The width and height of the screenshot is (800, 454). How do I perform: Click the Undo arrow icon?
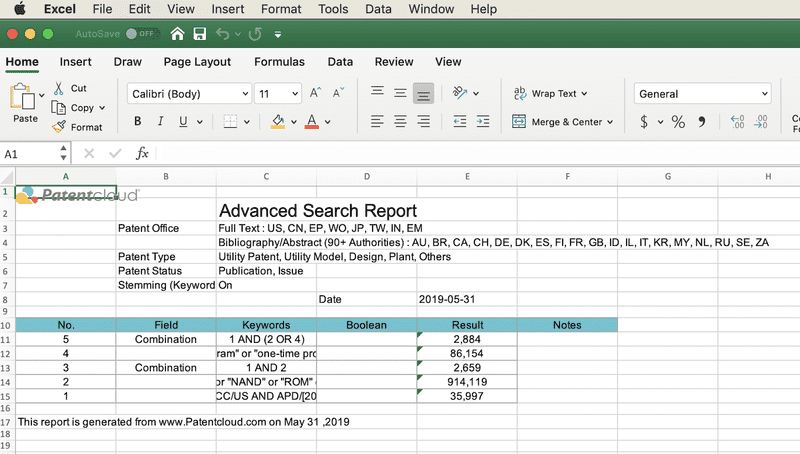click(222, 34)
